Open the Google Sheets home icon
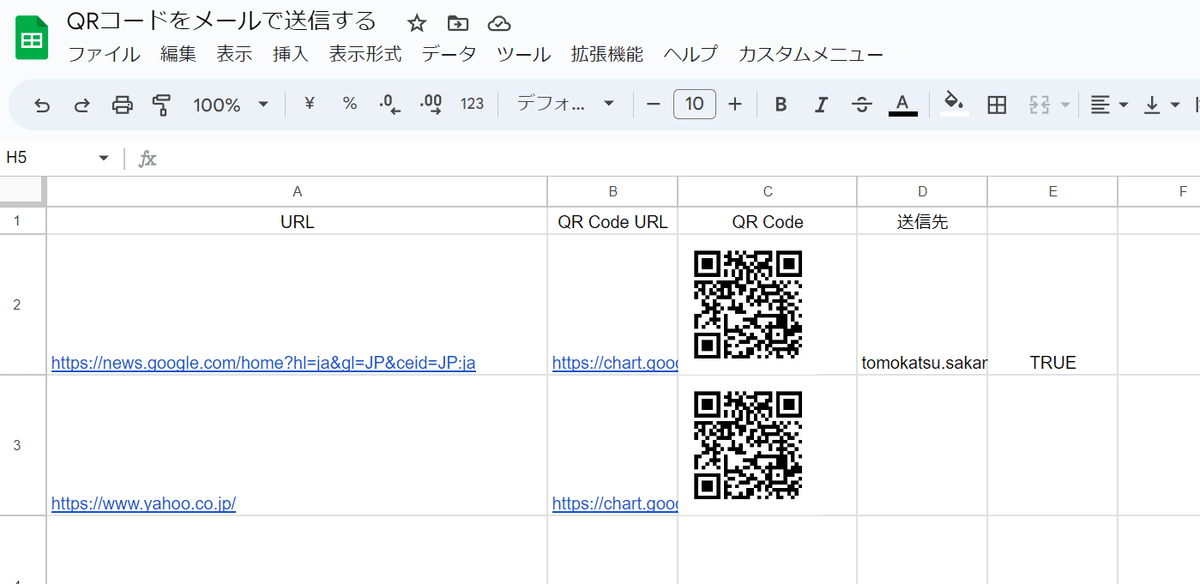The width and height of the screenshot is (1200, 584). point(32,38)
